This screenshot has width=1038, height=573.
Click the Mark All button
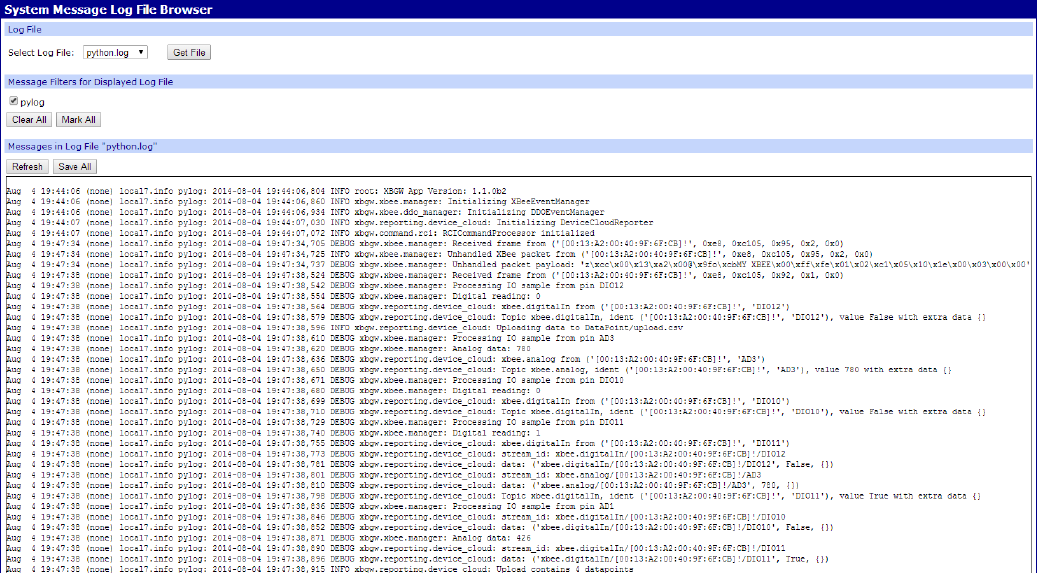click(78, 120)
